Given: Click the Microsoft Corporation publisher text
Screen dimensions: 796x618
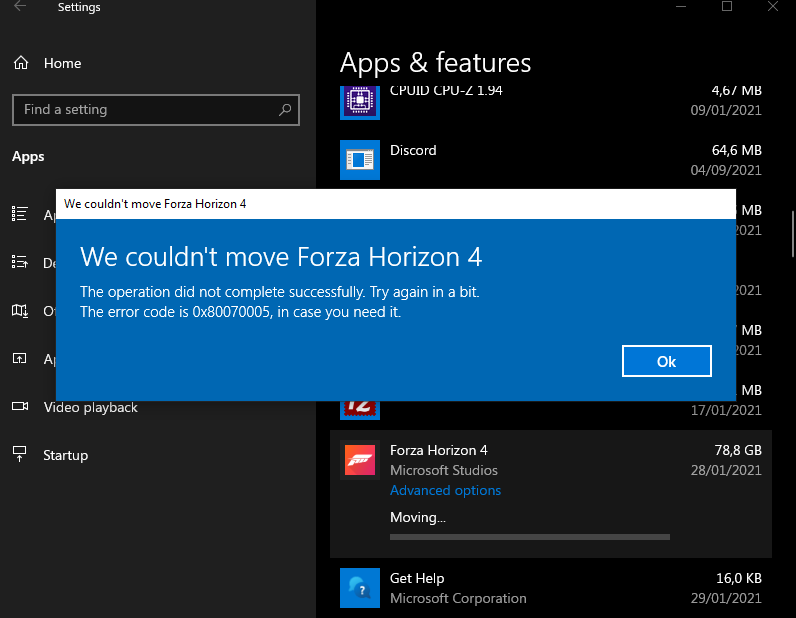Looking at the screenshot, I should pyautogui.click(x=458, y=598).
